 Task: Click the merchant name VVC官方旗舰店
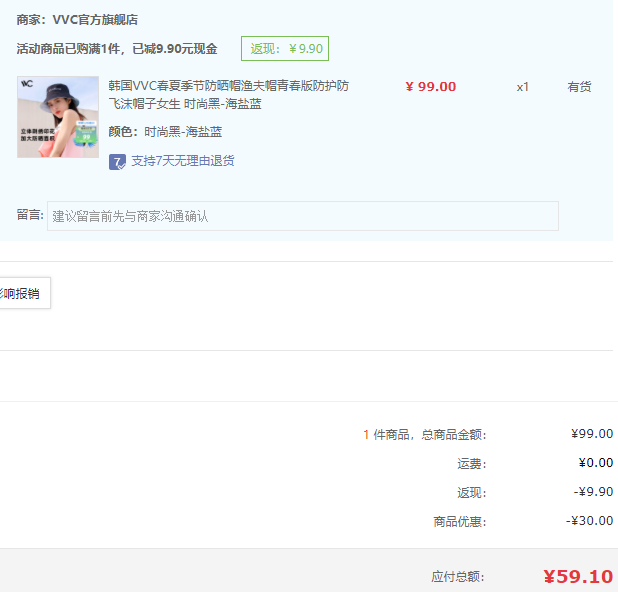click(x=95, y=19)
